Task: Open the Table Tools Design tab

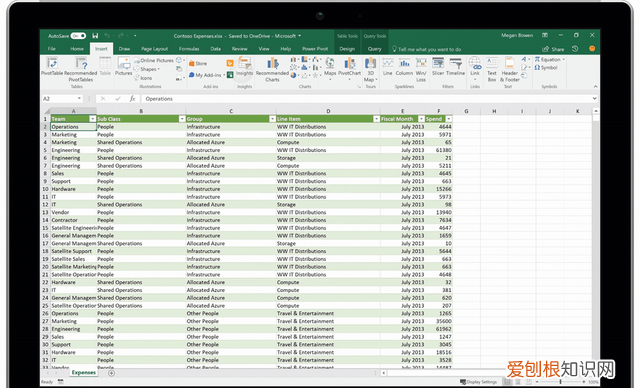Action: click(347, 49)
